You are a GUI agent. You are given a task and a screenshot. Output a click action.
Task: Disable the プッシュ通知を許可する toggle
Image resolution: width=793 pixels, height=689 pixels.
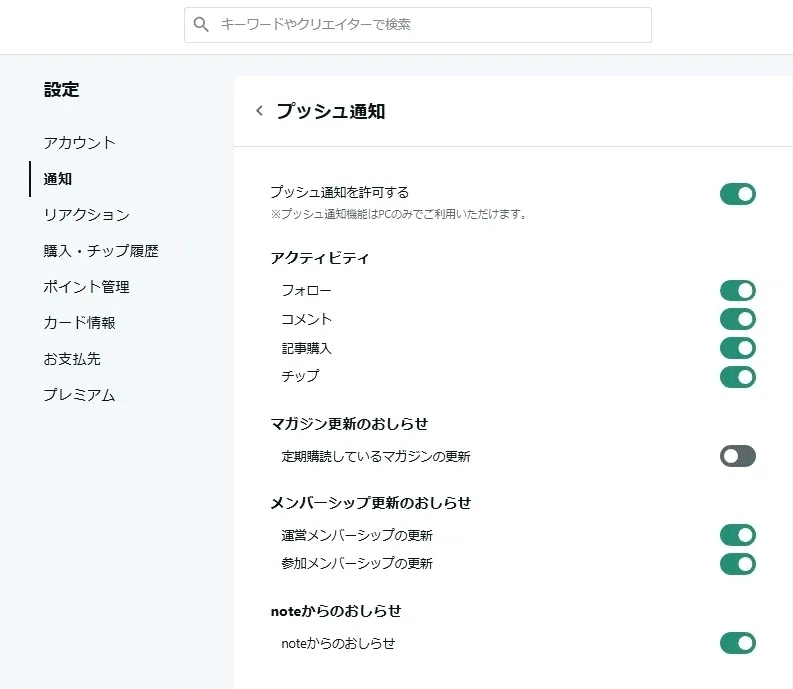click(737, 194)
